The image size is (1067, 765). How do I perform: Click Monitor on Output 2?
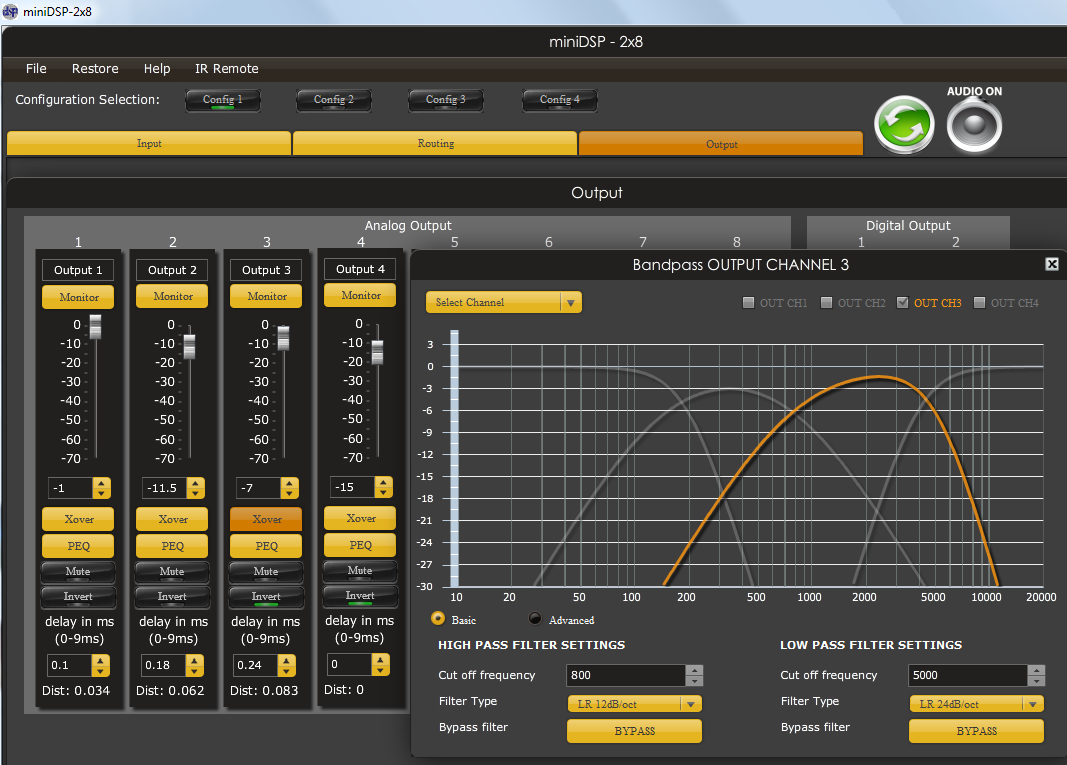pyautogui.click(x=172, y=297)
